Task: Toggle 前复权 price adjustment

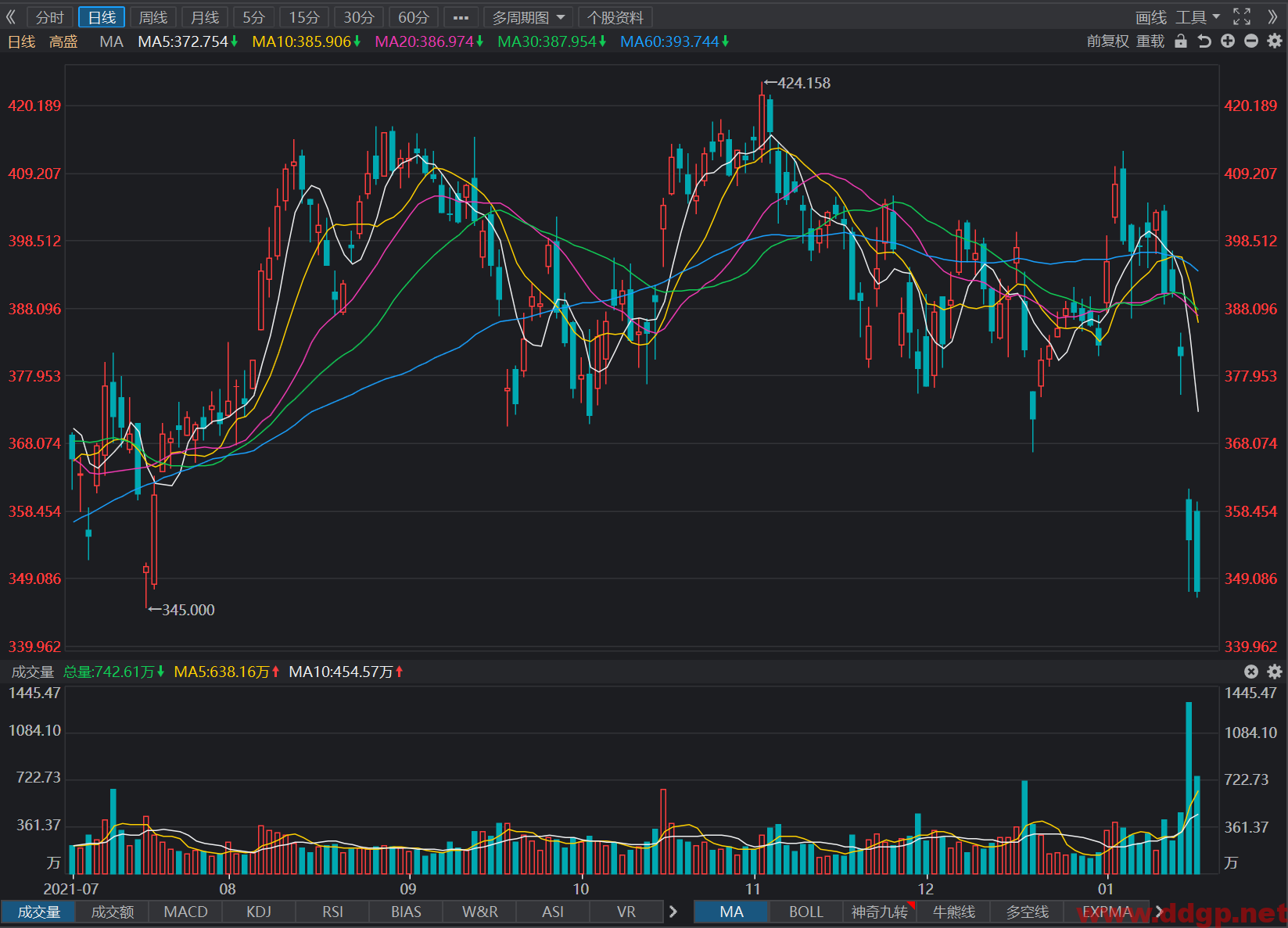Action: (1108, 41)
